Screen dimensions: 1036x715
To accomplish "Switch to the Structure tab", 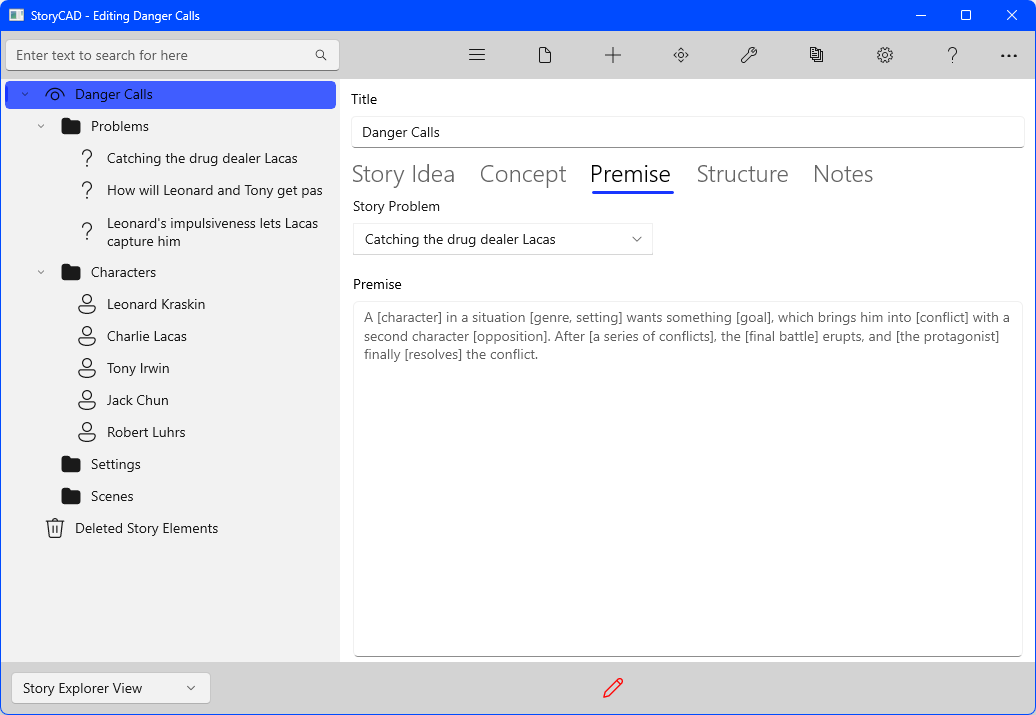I will (742, 174).
